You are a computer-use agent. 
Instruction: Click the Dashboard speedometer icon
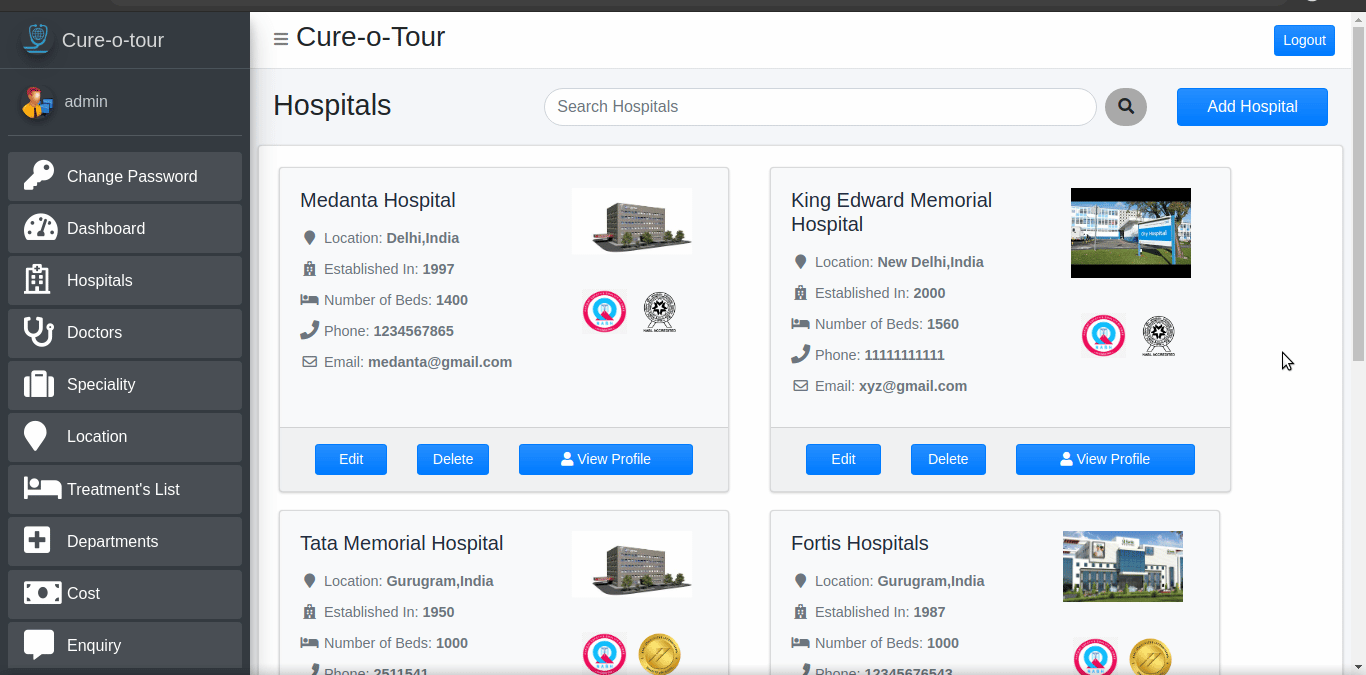pyautogui.click(x=41, y=228)
